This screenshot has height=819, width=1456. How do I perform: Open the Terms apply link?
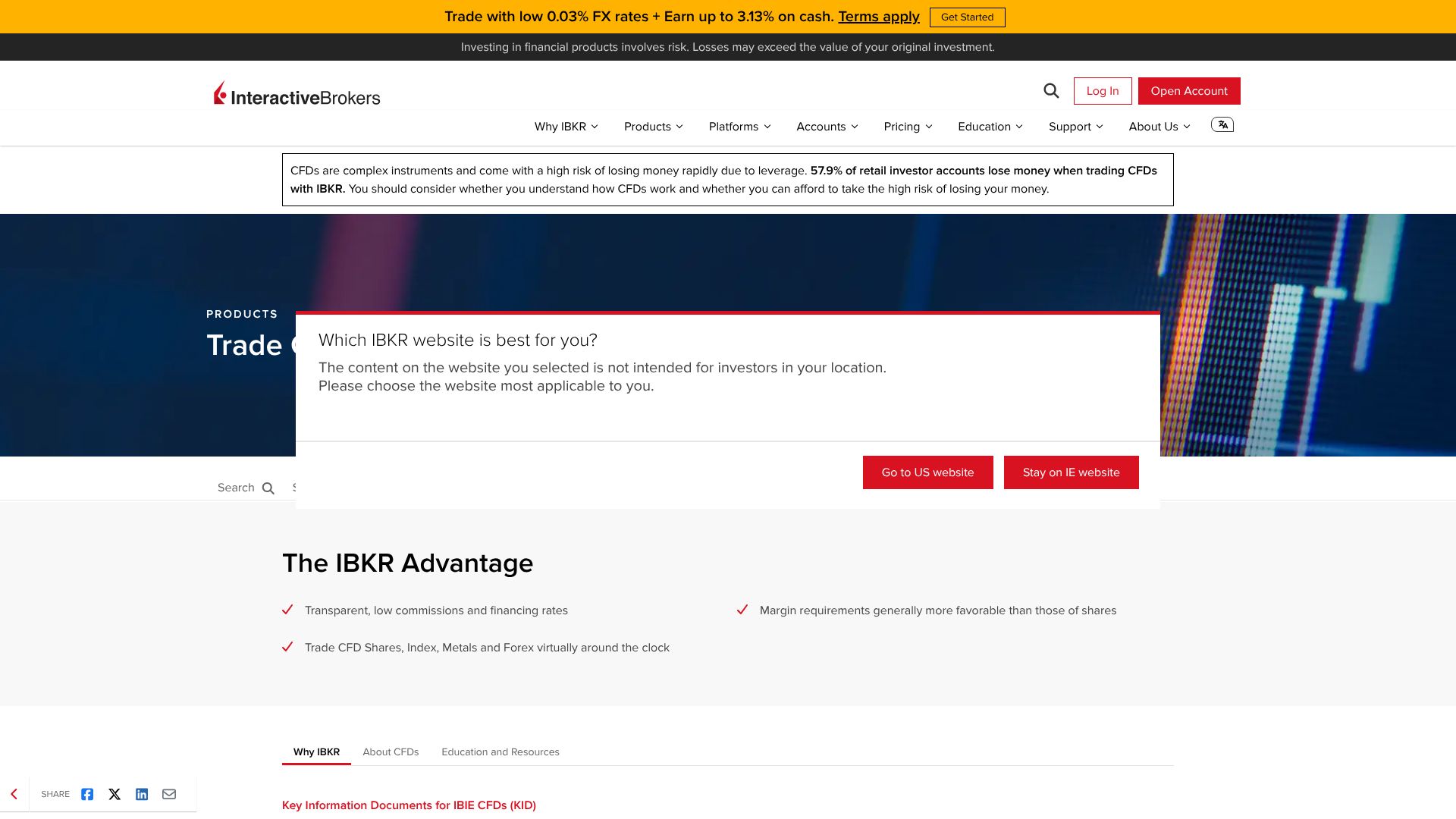879,17
